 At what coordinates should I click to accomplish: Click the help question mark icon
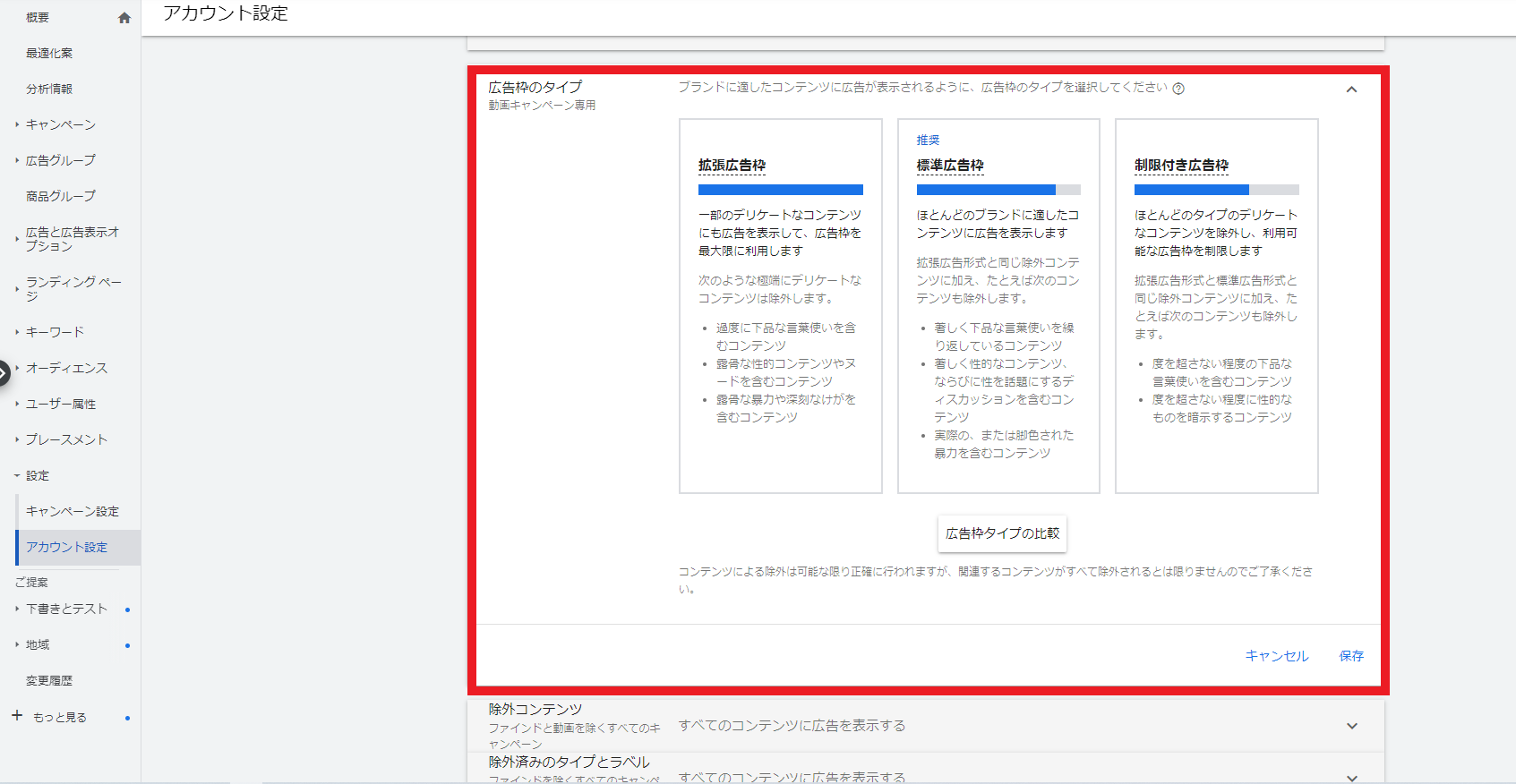1178,89
